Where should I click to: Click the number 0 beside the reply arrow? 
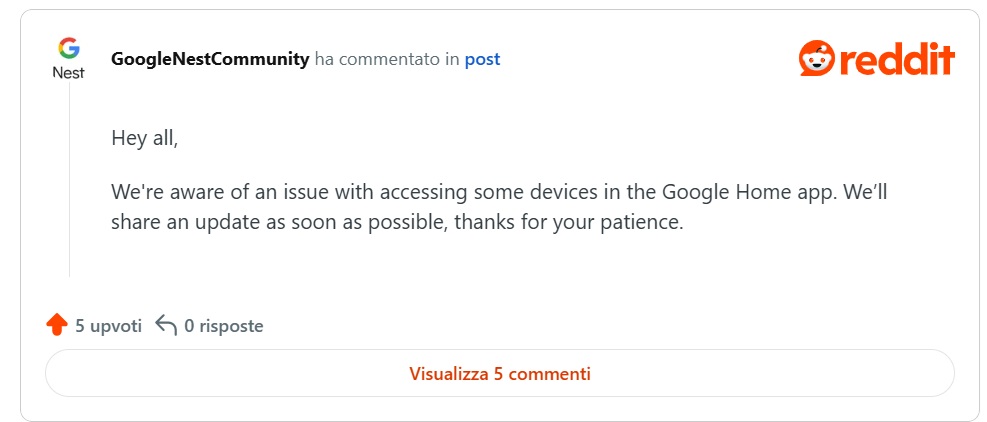pyautogui.click(x=189, y=326)
